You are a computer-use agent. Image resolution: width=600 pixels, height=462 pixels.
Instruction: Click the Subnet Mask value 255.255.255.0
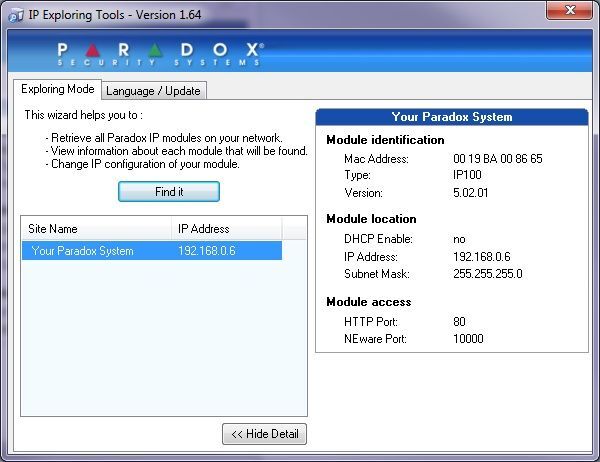[488, 274]
